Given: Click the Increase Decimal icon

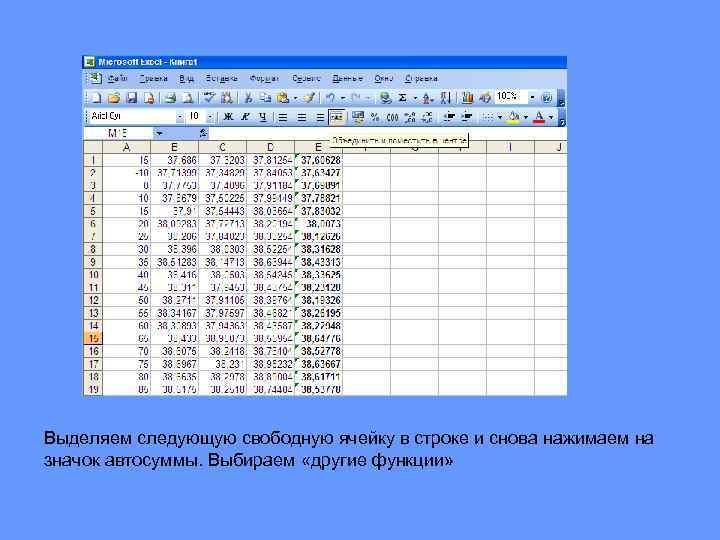Looking at the screenshot, I should pos(410,117).
